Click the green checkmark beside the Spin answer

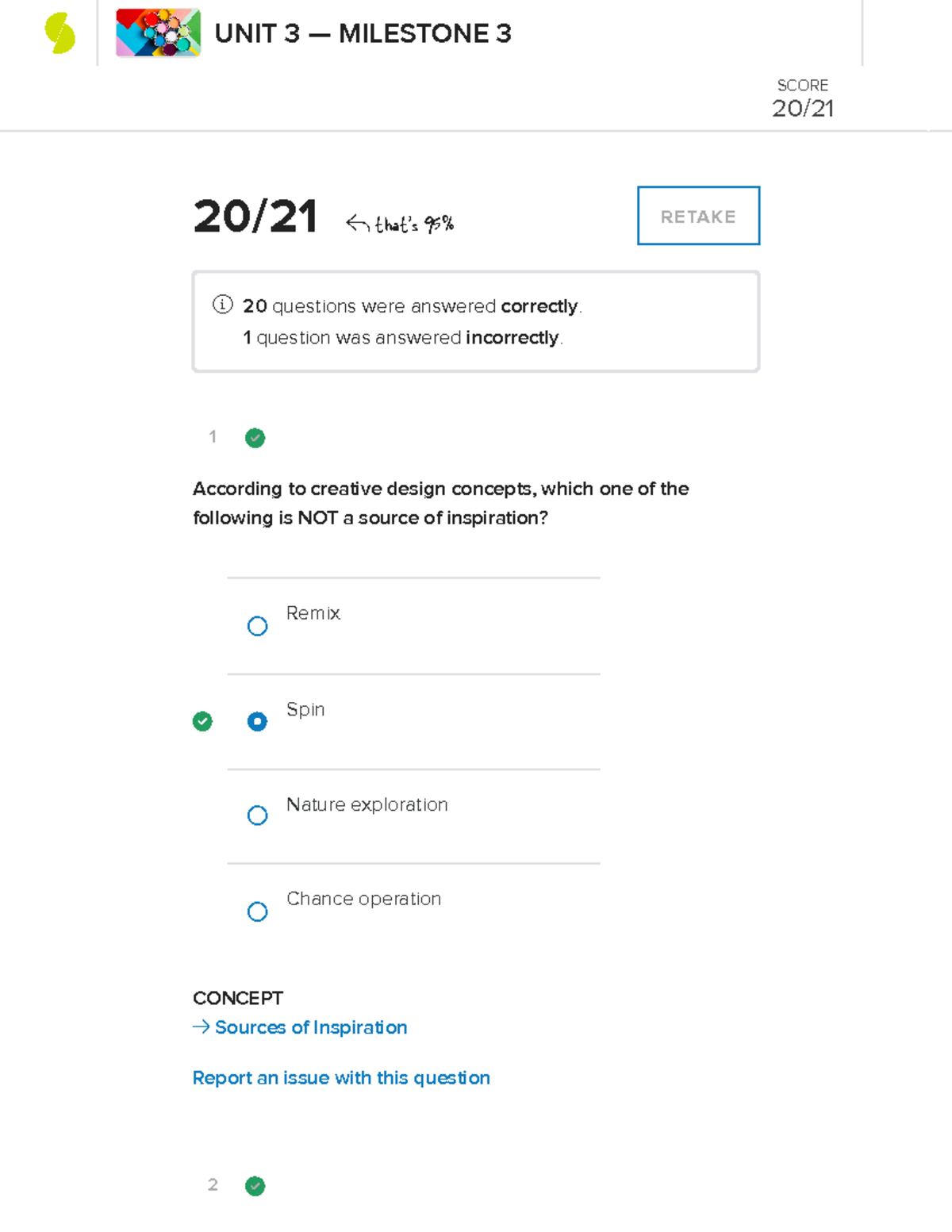pos(202,721)
